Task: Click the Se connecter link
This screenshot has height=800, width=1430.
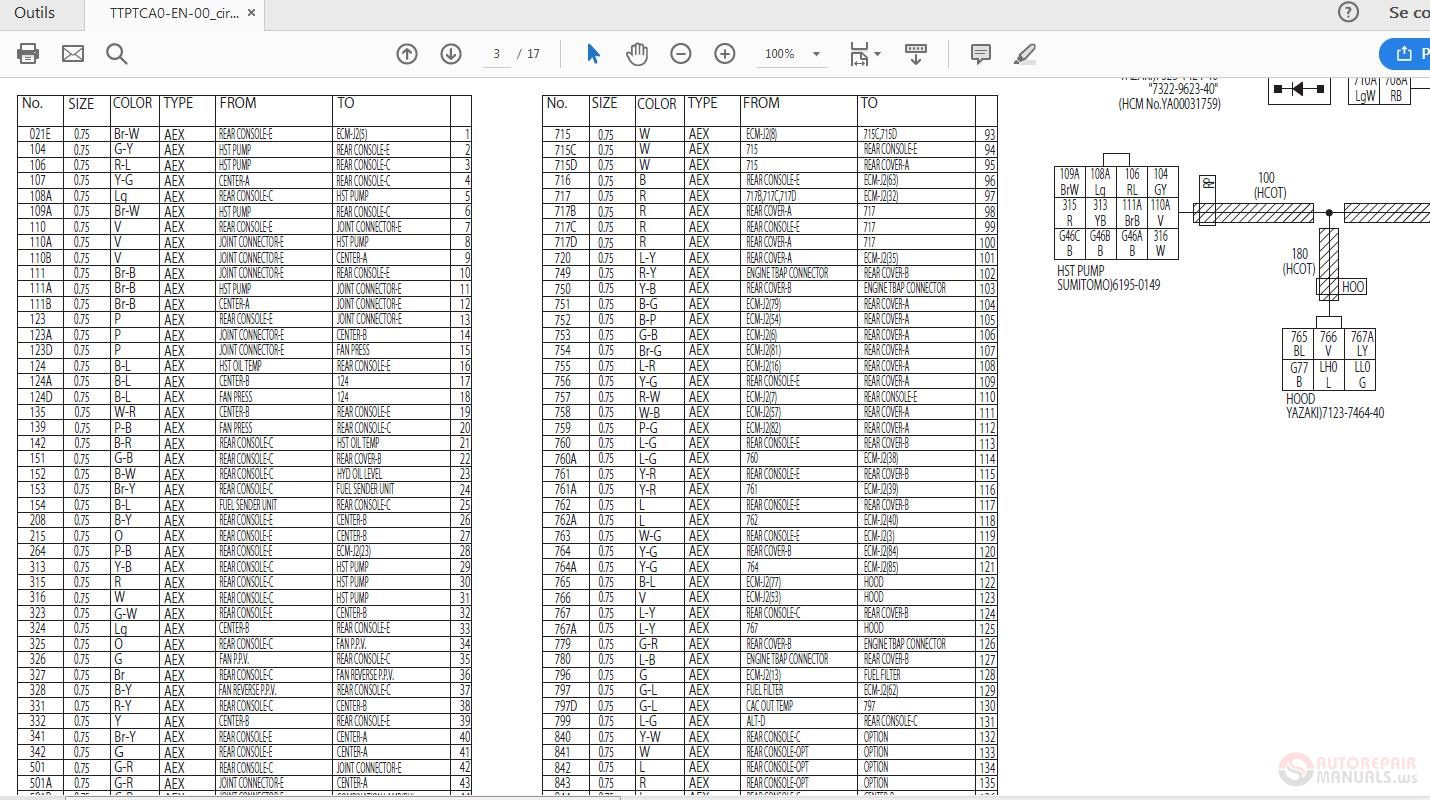Action: pos(1407,12)
